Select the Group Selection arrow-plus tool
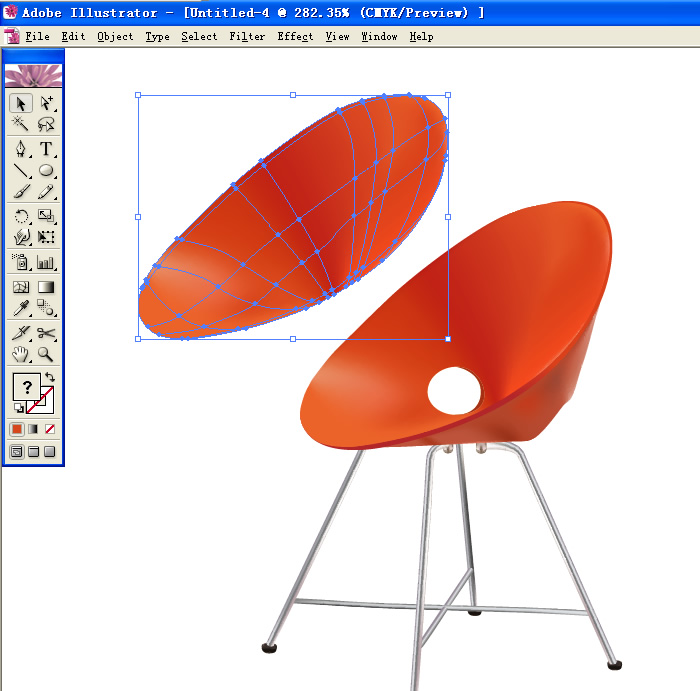 pos(46,104)
